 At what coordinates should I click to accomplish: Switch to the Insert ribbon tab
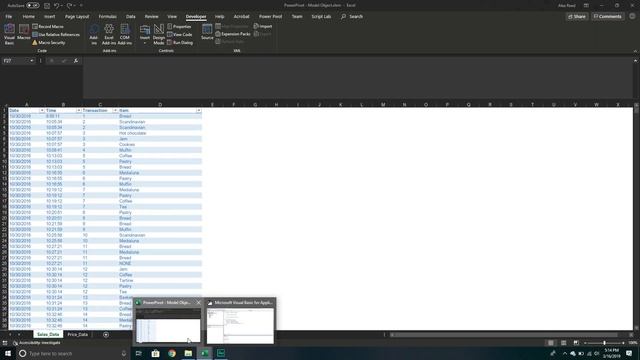pos(49,16)
